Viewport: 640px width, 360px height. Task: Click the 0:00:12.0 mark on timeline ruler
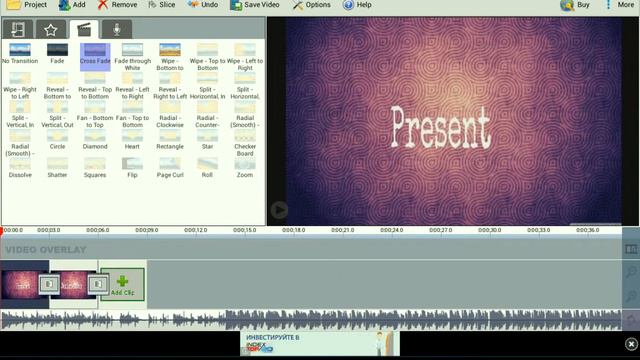tap(196, 230)
